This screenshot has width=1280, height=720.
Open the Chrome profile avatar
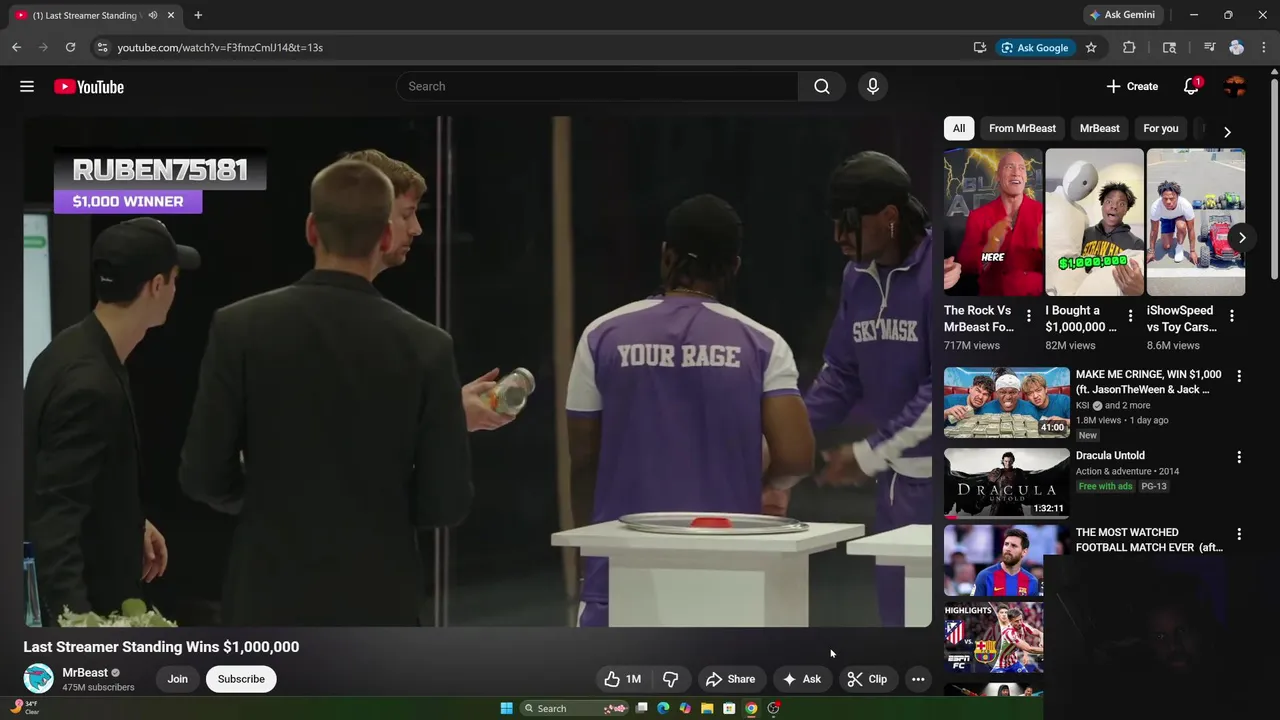(1236, 47)
